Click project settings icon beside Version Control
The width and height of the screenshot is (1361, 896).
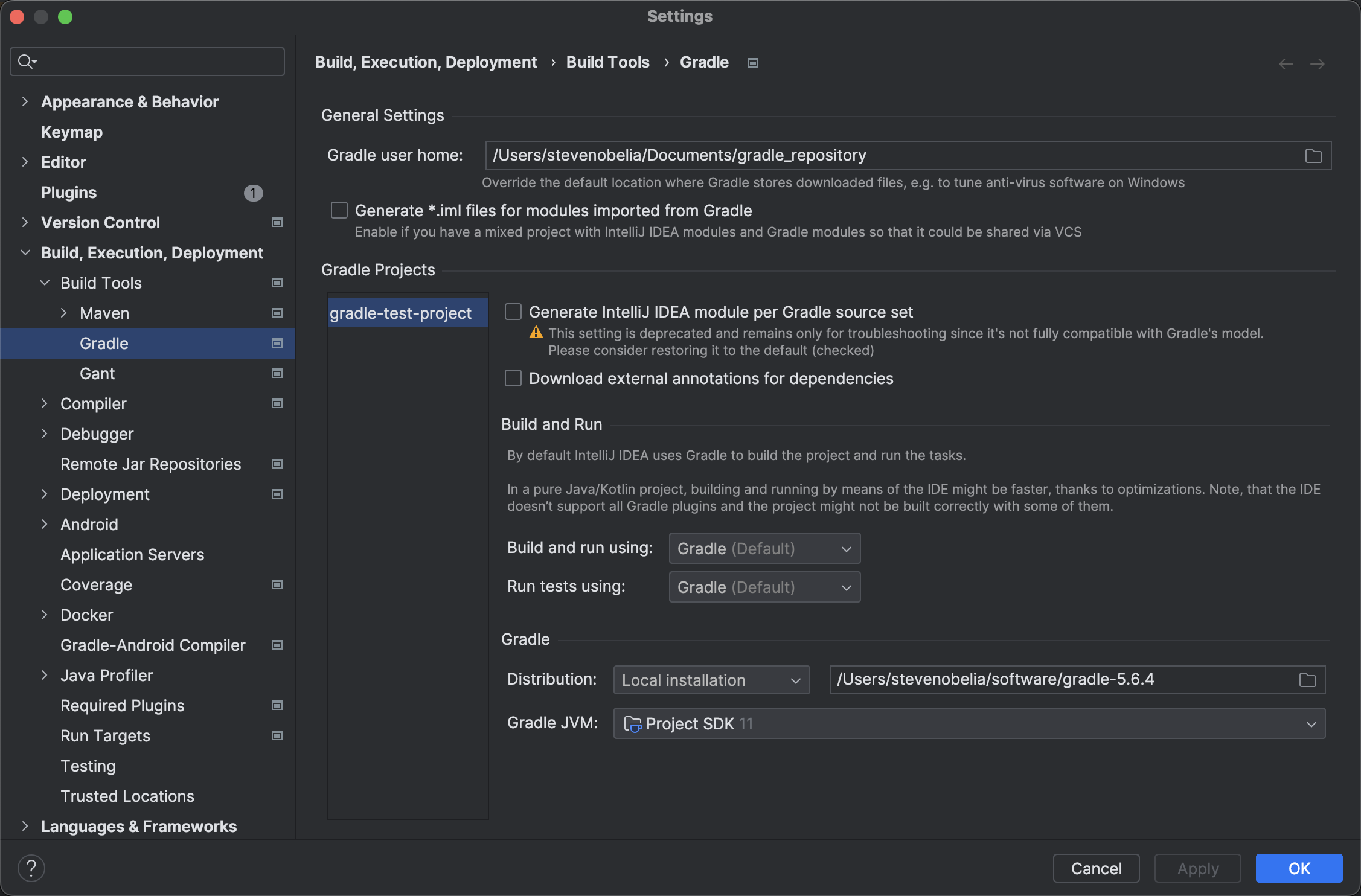pos(277,223)
